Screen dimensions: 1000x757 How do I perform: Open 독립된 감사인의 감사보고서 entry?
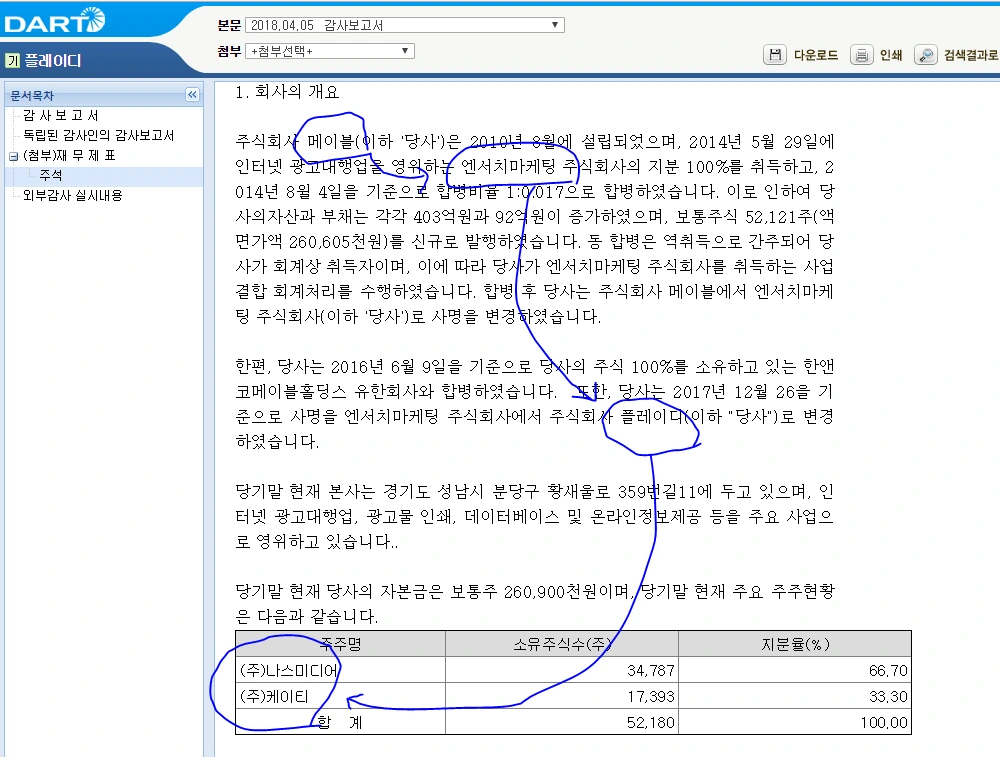pyautogui.click(x=98, y=135)
